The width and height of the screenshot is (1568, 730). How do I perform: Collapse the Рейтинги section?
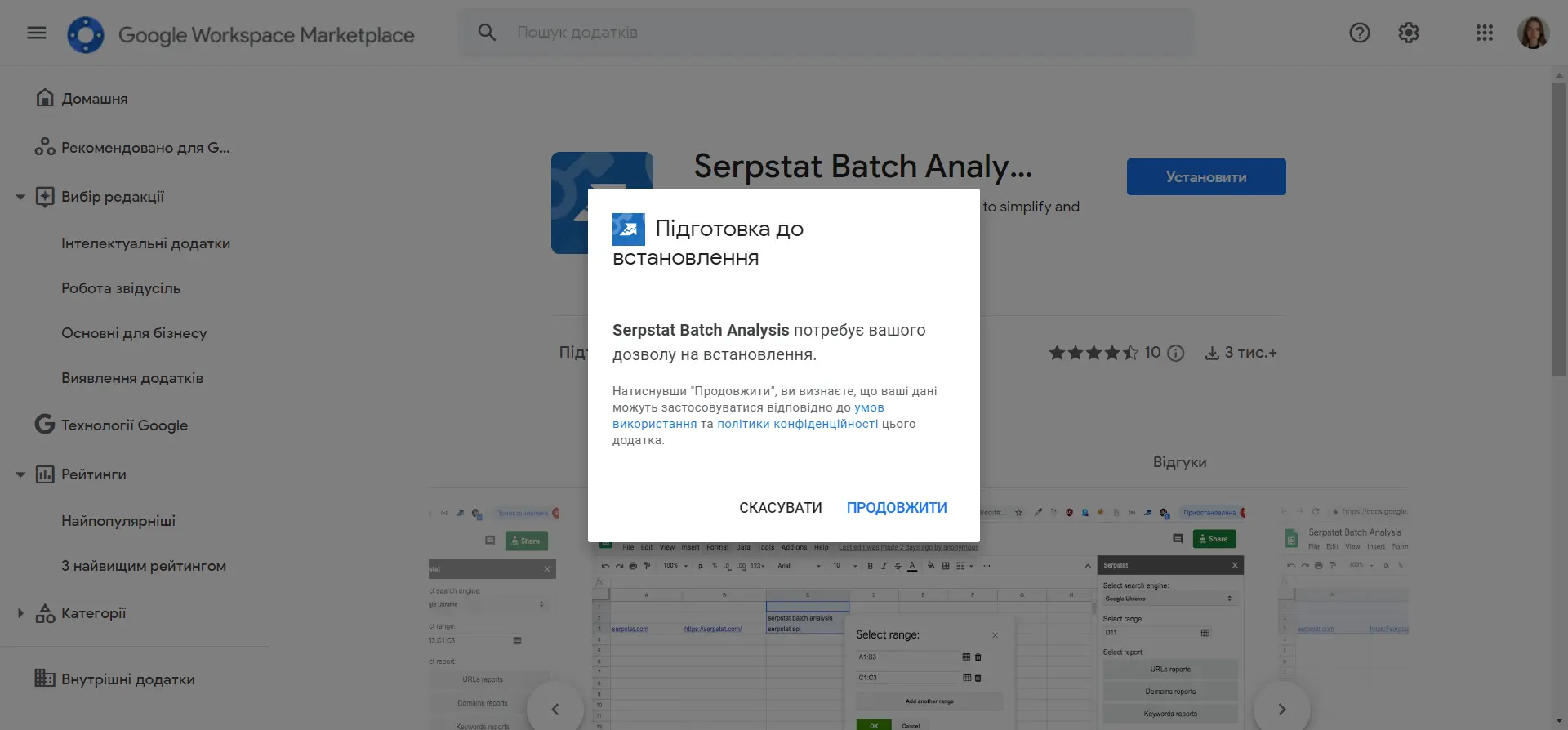point(20,474)
